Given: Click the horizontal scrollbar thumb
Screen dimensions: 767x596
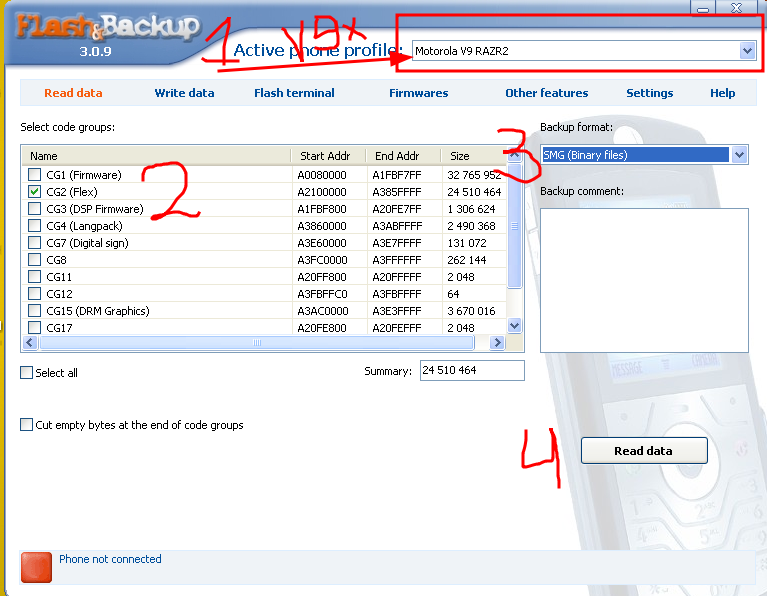Looking at the screenshot, I should click(257, 343).
